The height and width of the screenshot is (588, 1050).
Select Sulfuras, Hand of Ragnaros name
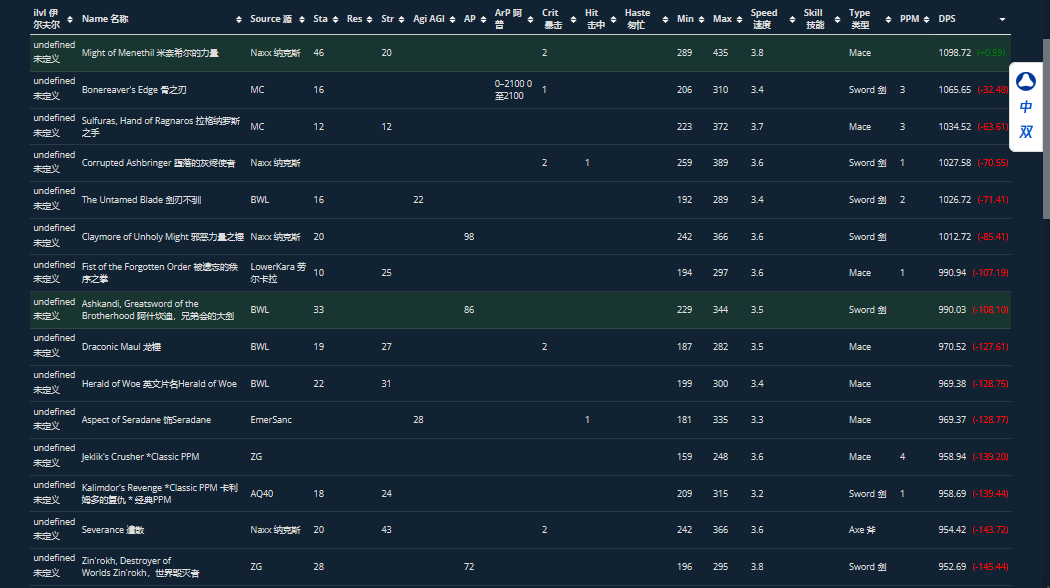coord(161,127)
